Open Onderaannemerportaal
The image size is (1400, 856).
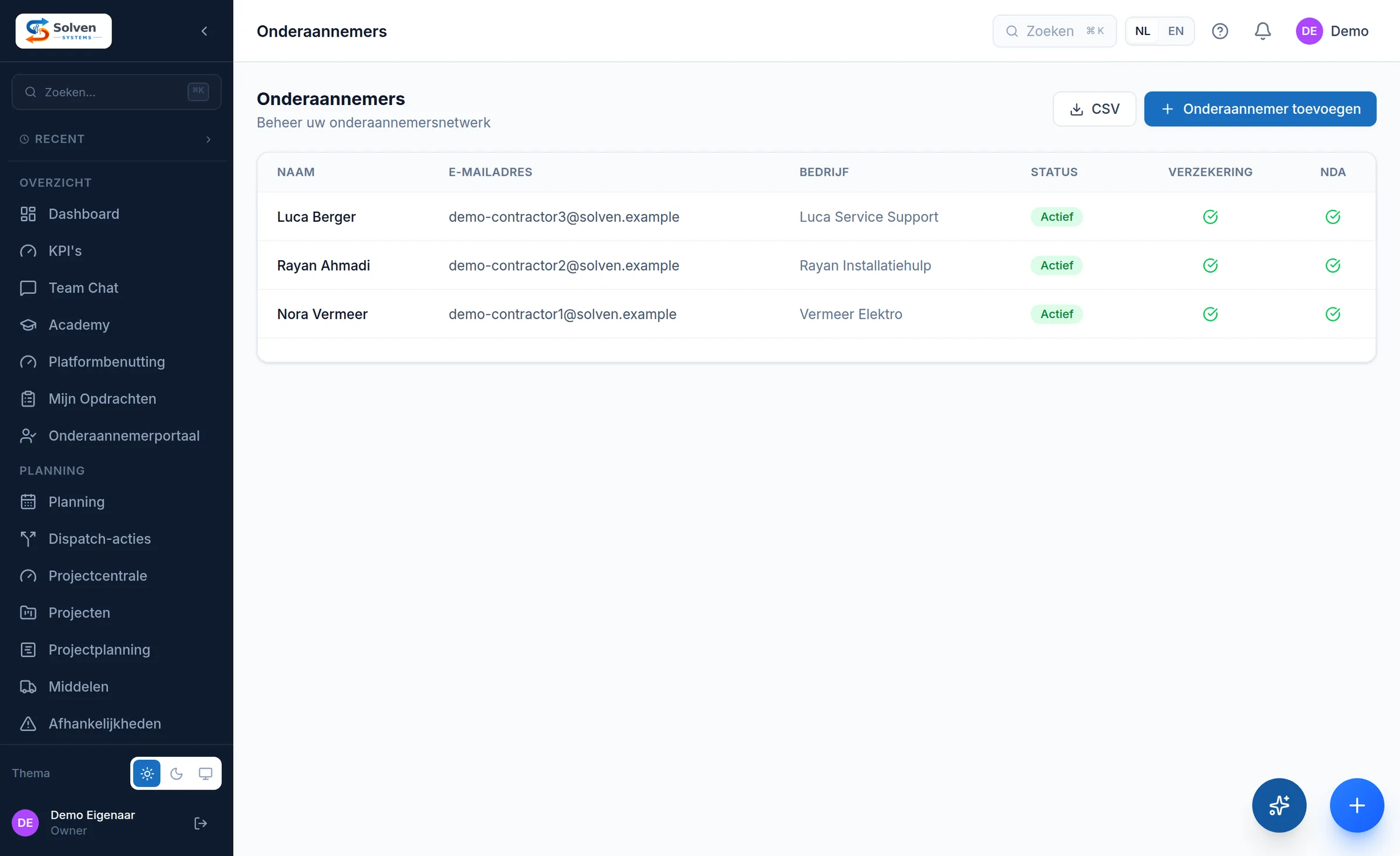click(117, 436)
